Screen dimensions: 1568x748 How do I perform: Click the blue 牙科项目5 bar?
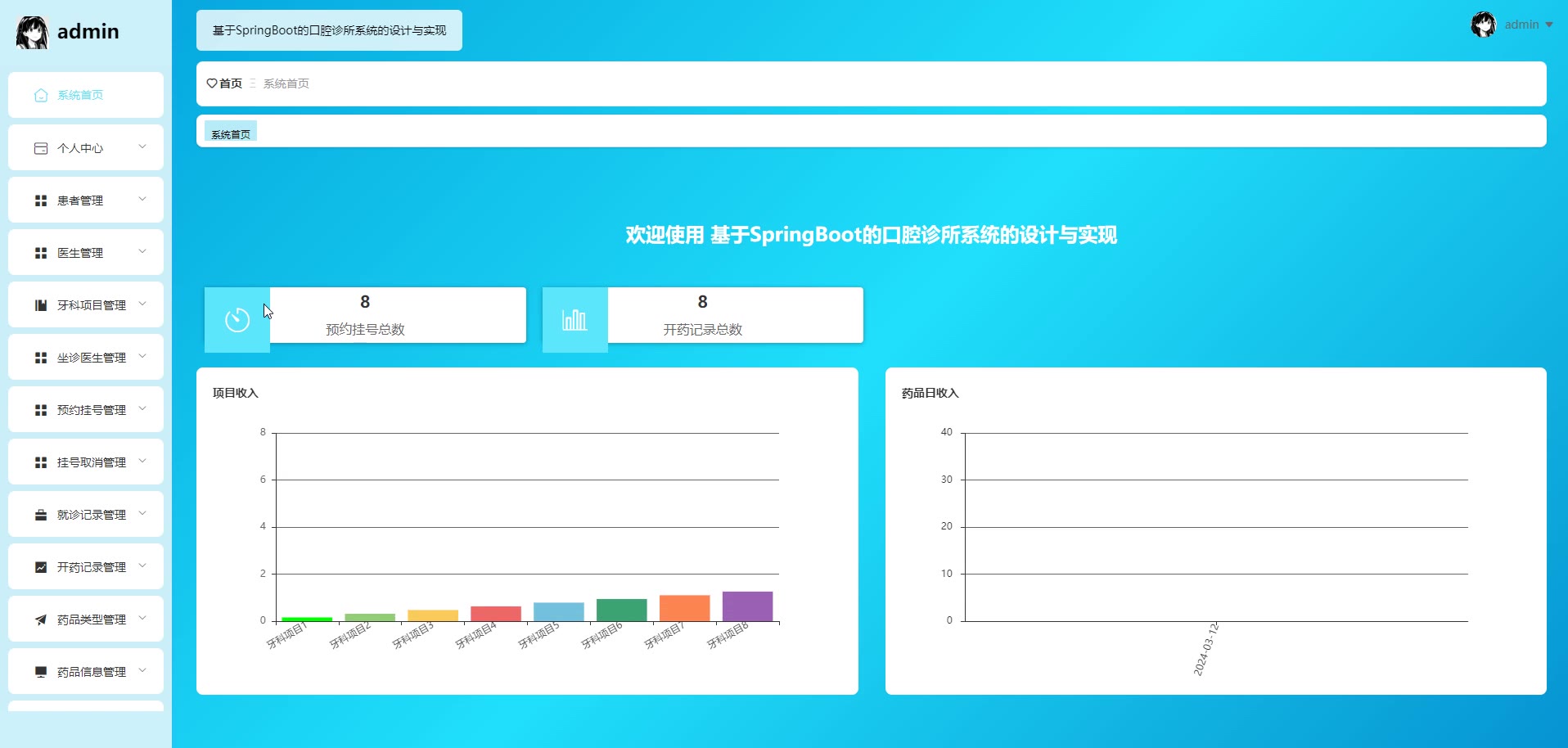coord(559,611)
